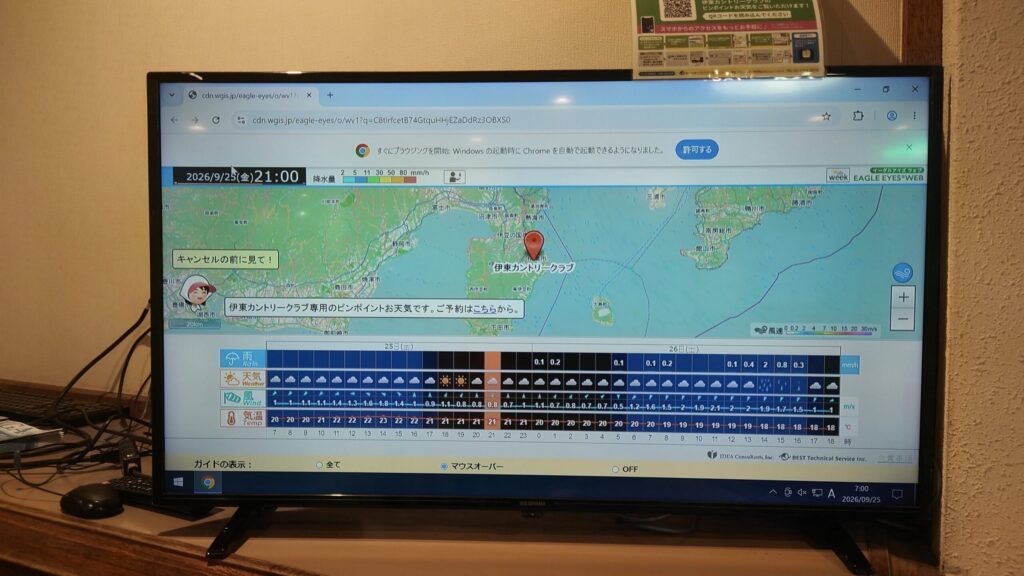
Task: Click the network tray icon
Action: coord(816,493)
